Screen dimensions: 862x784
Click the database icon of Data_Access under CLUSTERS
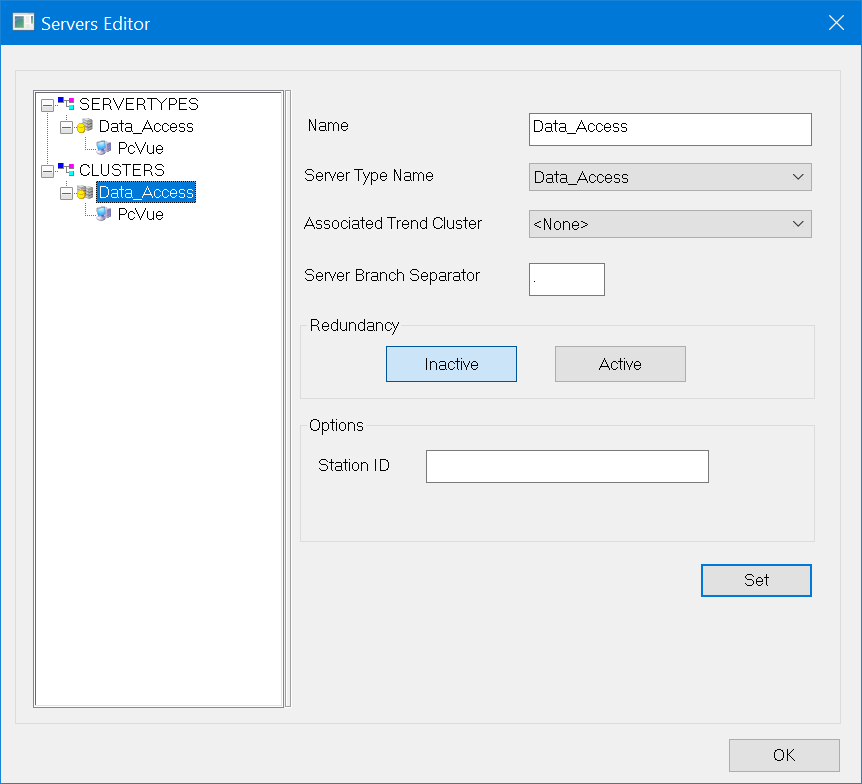pyautogui.click(x=86, y=192)
